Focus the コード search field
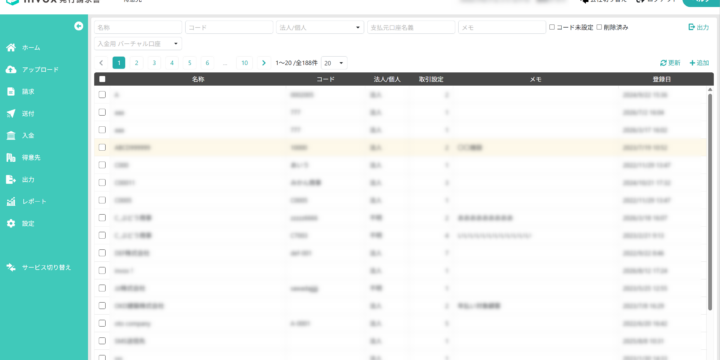This screenshot has width=720, height=360. 229,28
